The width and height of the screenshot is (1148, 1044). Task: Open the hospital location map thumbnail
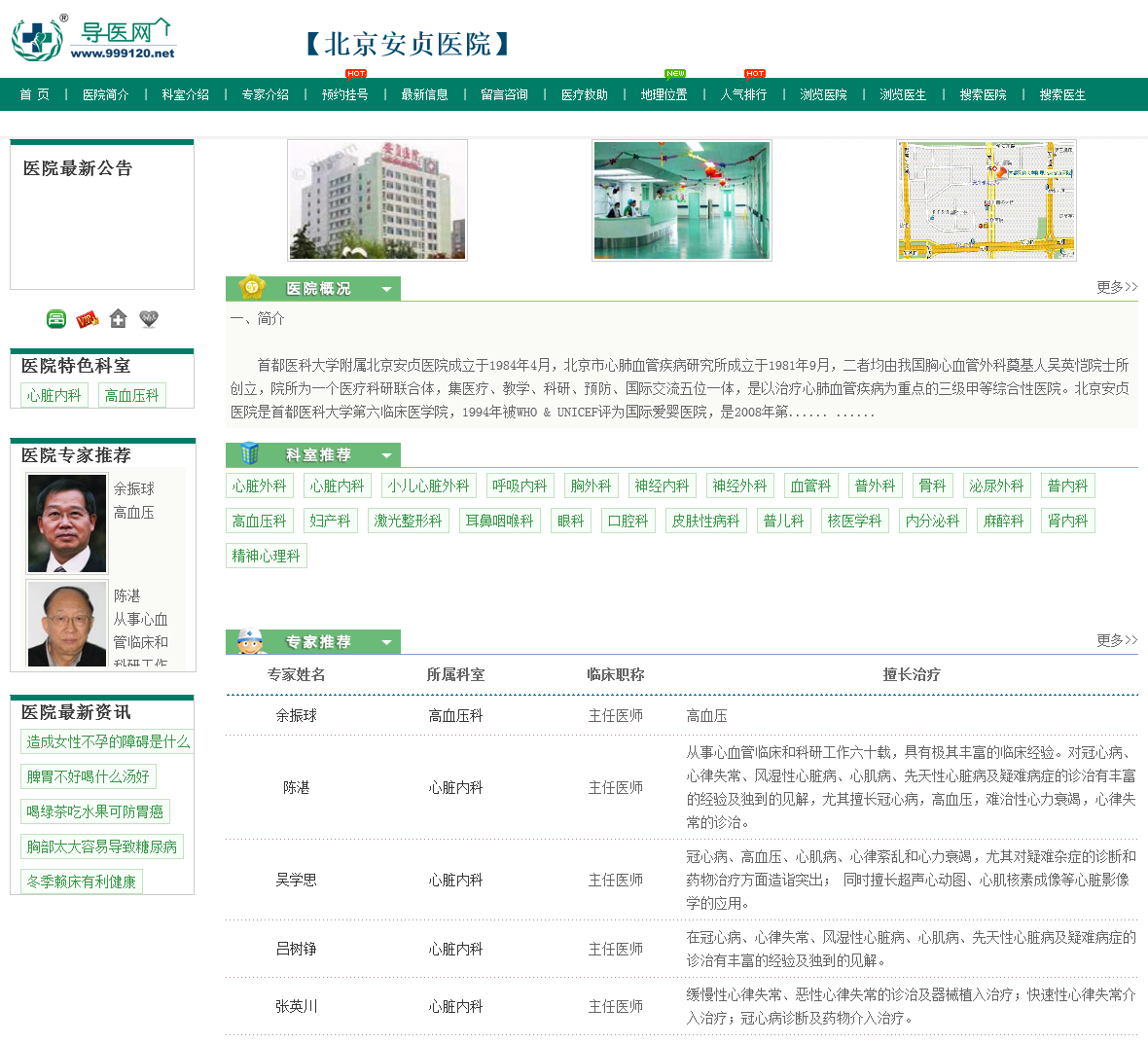click(x=987, y=199)
